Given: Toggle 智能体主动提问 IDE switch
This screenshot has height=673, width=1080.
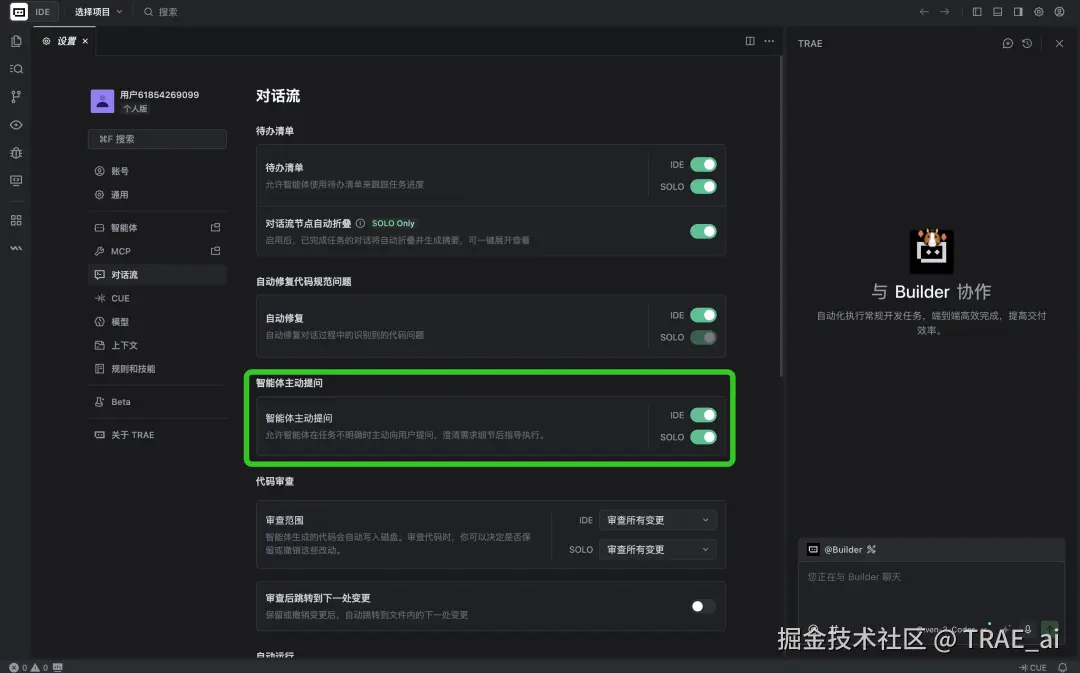Looking at the screenshot, I should [x=703, y=415].
